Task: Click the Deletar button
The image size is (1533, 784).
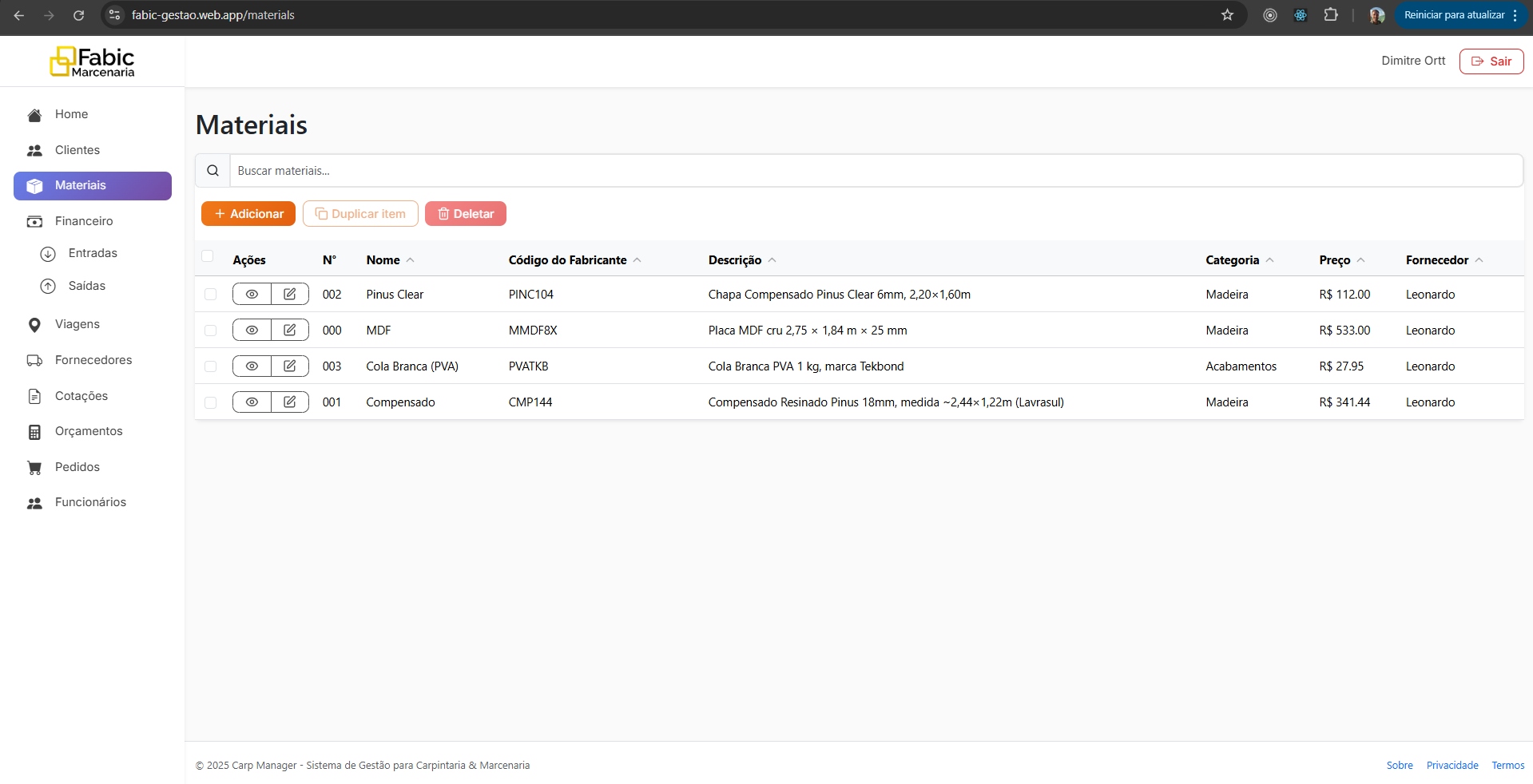Action: (466, 214)
